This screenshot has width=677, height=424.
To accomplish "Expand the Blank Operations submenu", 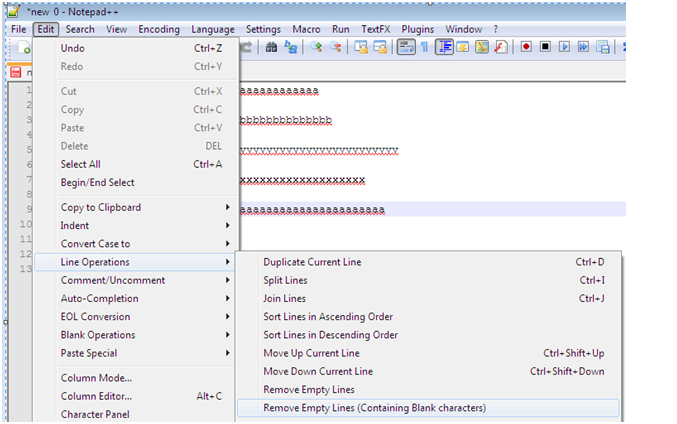I will pos(135,335).
